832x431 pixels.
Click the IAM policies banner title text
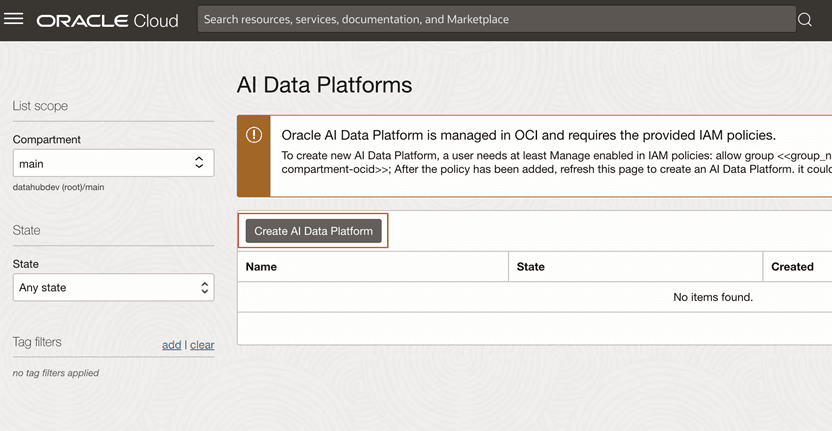tap(528, 135)
